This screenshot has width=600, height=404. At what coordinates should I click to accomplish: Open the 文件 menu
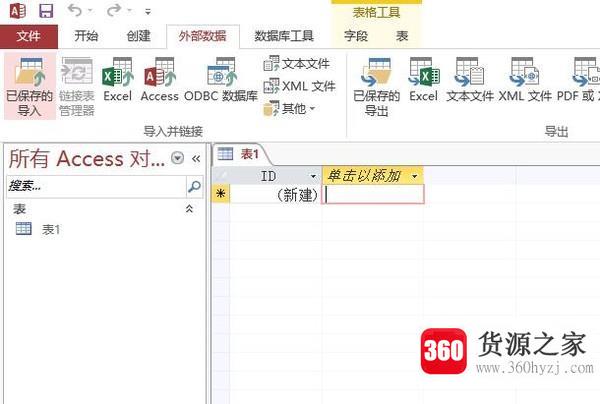coord(29,36)
